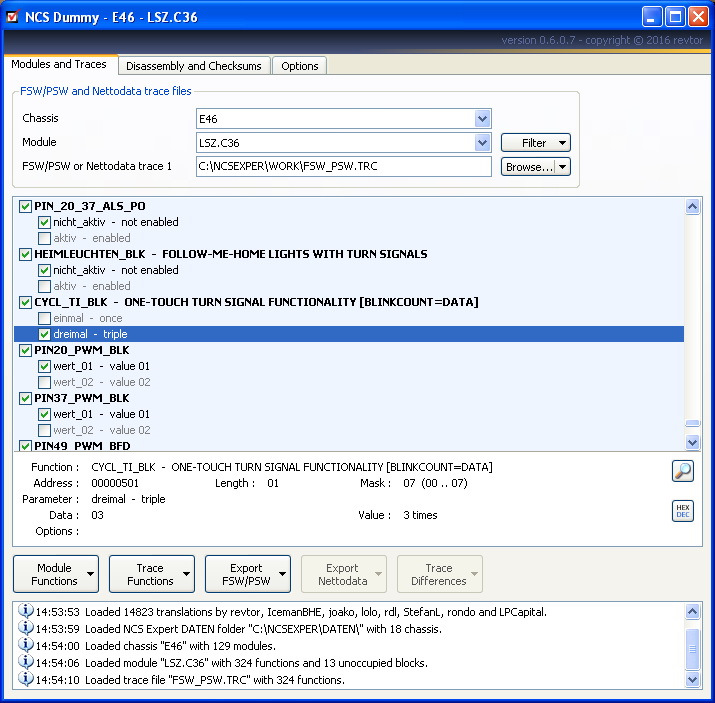Check aktiv under HEIMLEUCHTEN_BLK
Image resolution: width=715 pixels, height=703 pixels.
click(44, 286)
